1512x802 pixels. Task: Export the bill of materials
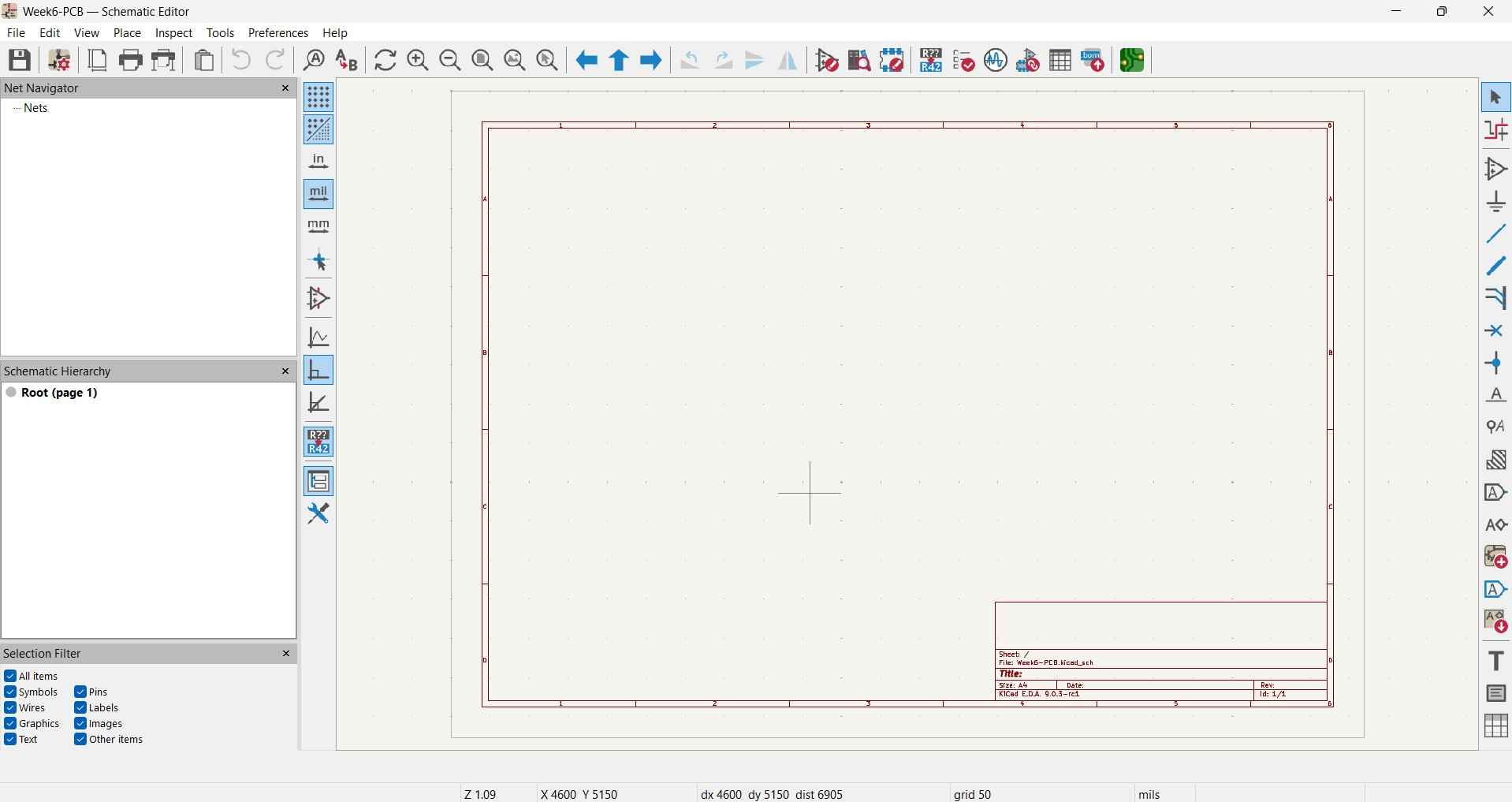1093,60
